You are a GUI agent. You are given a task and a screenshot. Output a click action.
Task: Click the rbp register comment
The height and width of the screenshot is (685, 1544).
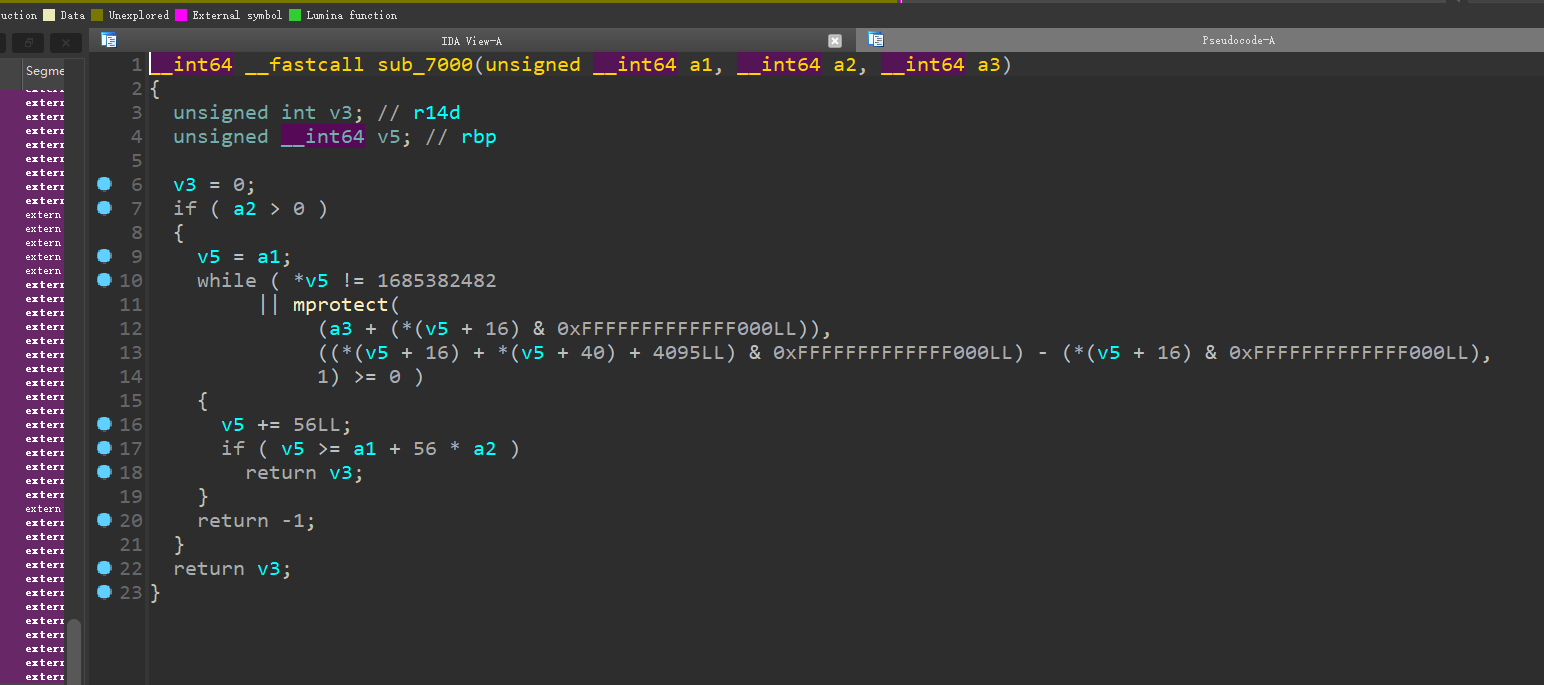[479, 137]
